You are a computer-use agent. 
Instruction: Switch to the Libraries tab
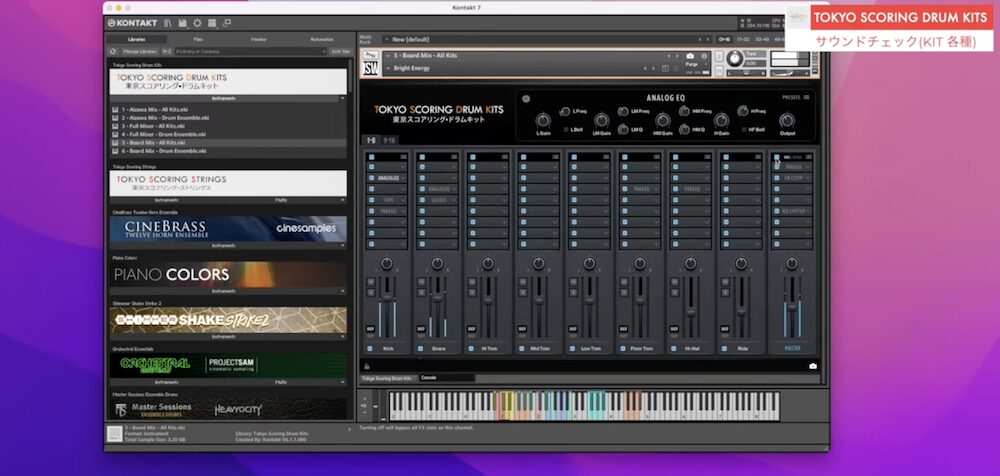click(137, 40)
